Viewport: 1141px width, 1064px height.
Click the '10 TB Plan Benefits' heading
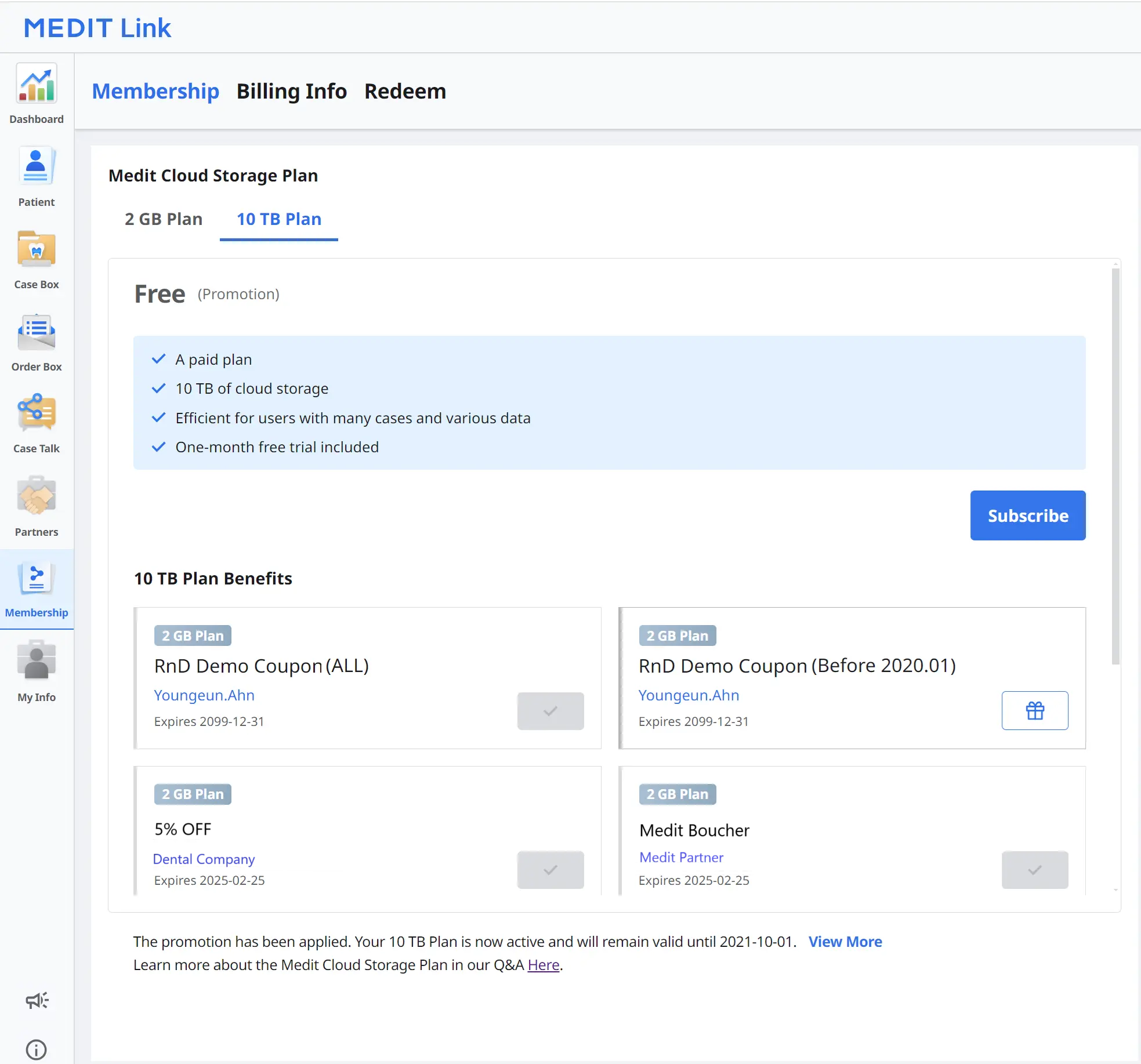coord(213,579)
